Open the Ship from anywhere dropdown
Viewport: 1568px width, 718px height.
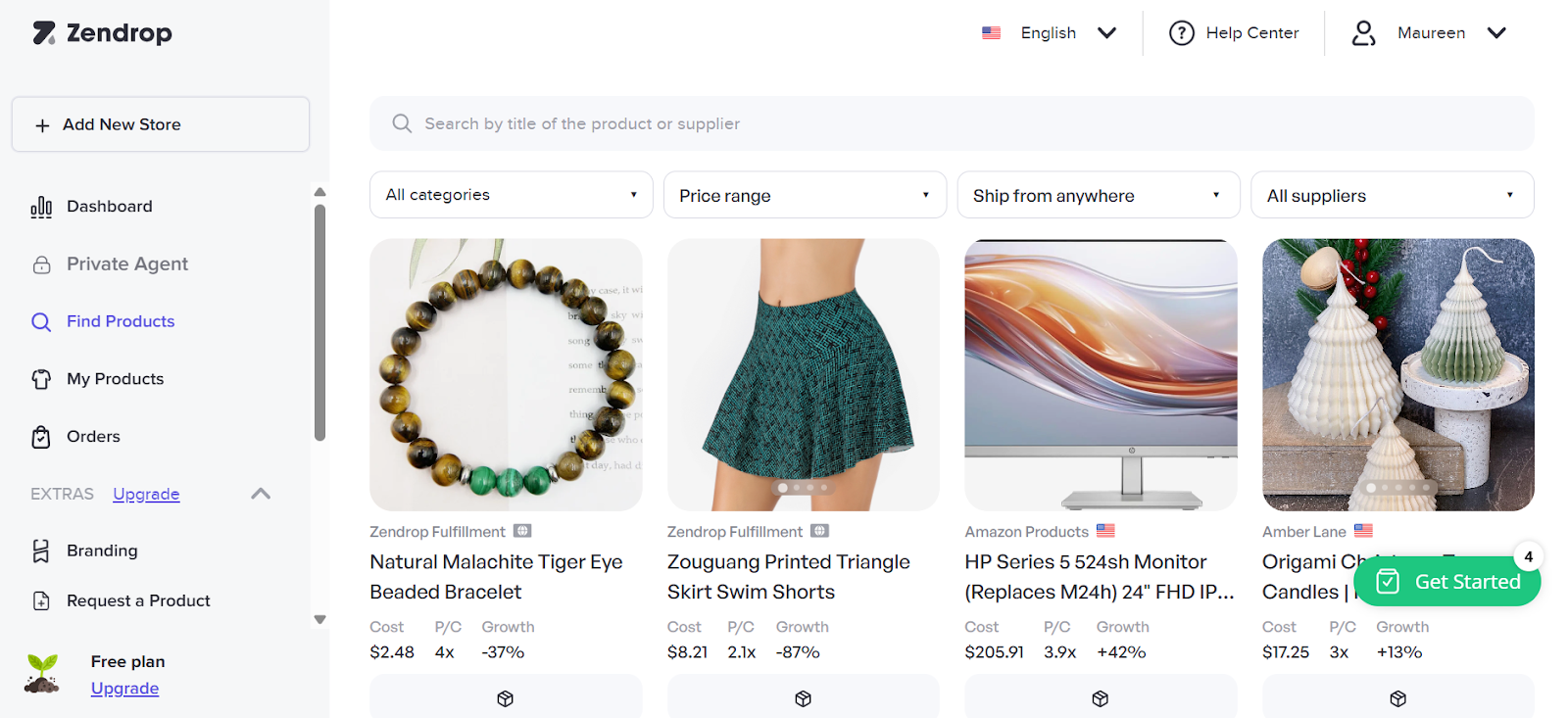pos(1097,194)
